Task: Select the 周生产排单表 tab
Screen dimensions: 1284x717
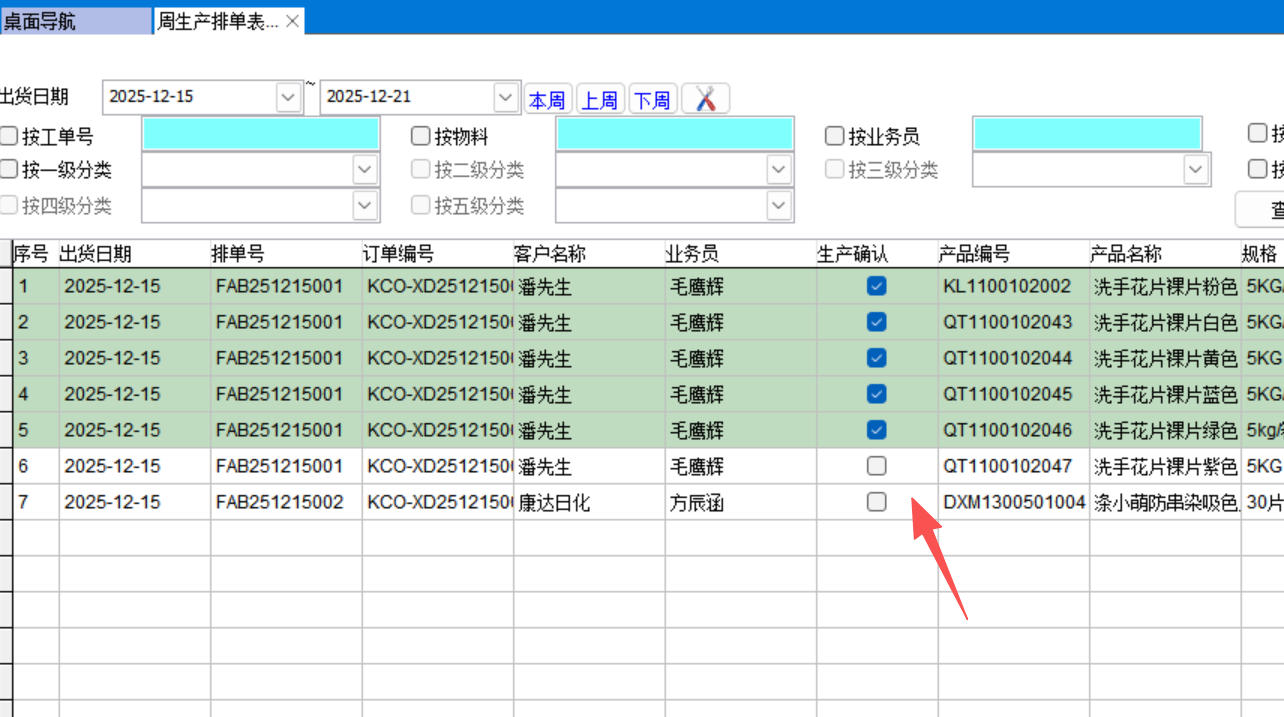Action: coord(218,21)
